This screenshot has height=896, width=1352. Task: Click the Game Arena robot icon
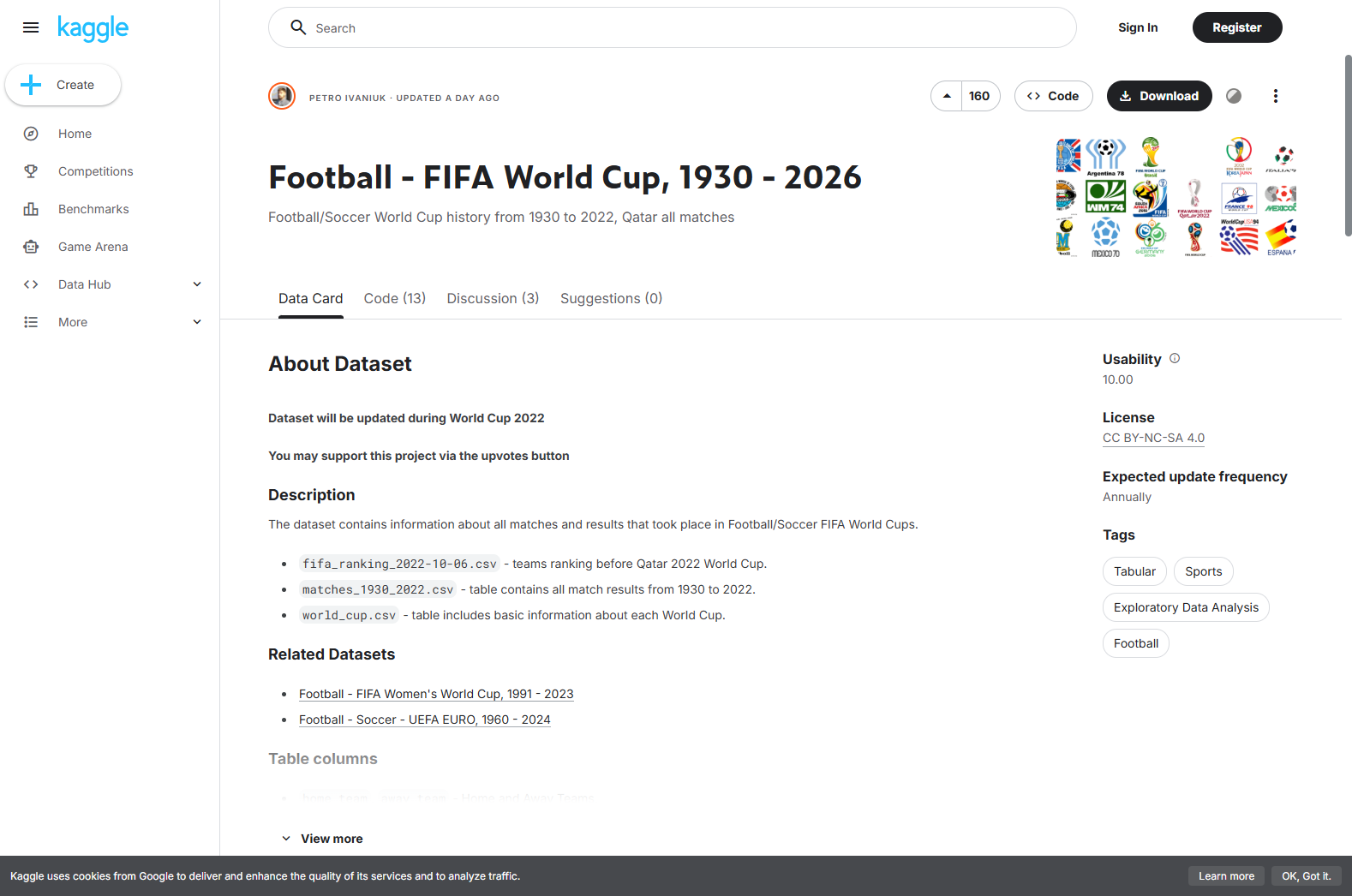pos(31,247)
